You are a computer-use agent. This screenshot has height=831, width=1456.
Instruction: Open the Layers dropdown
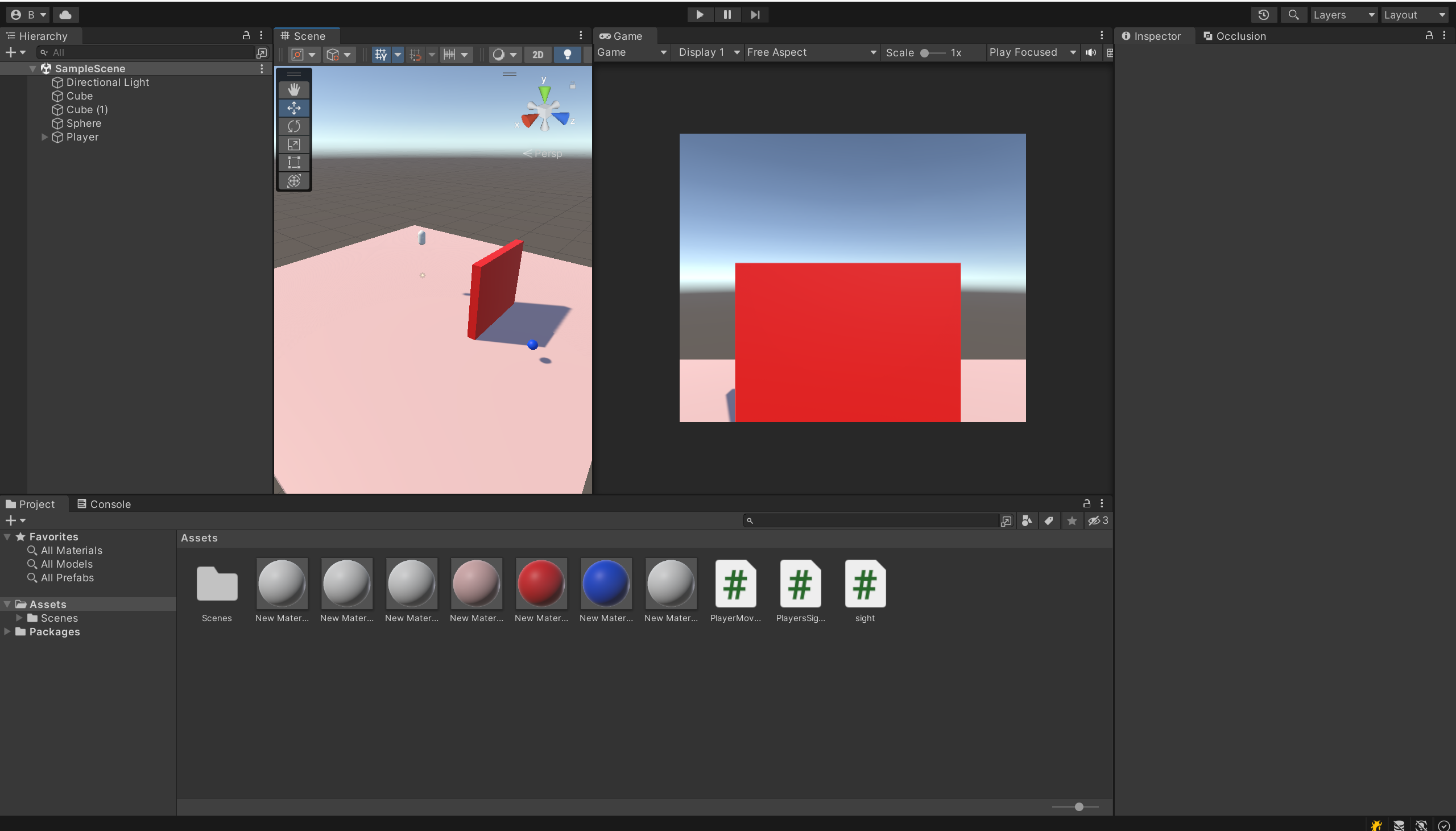point(1343,14)
